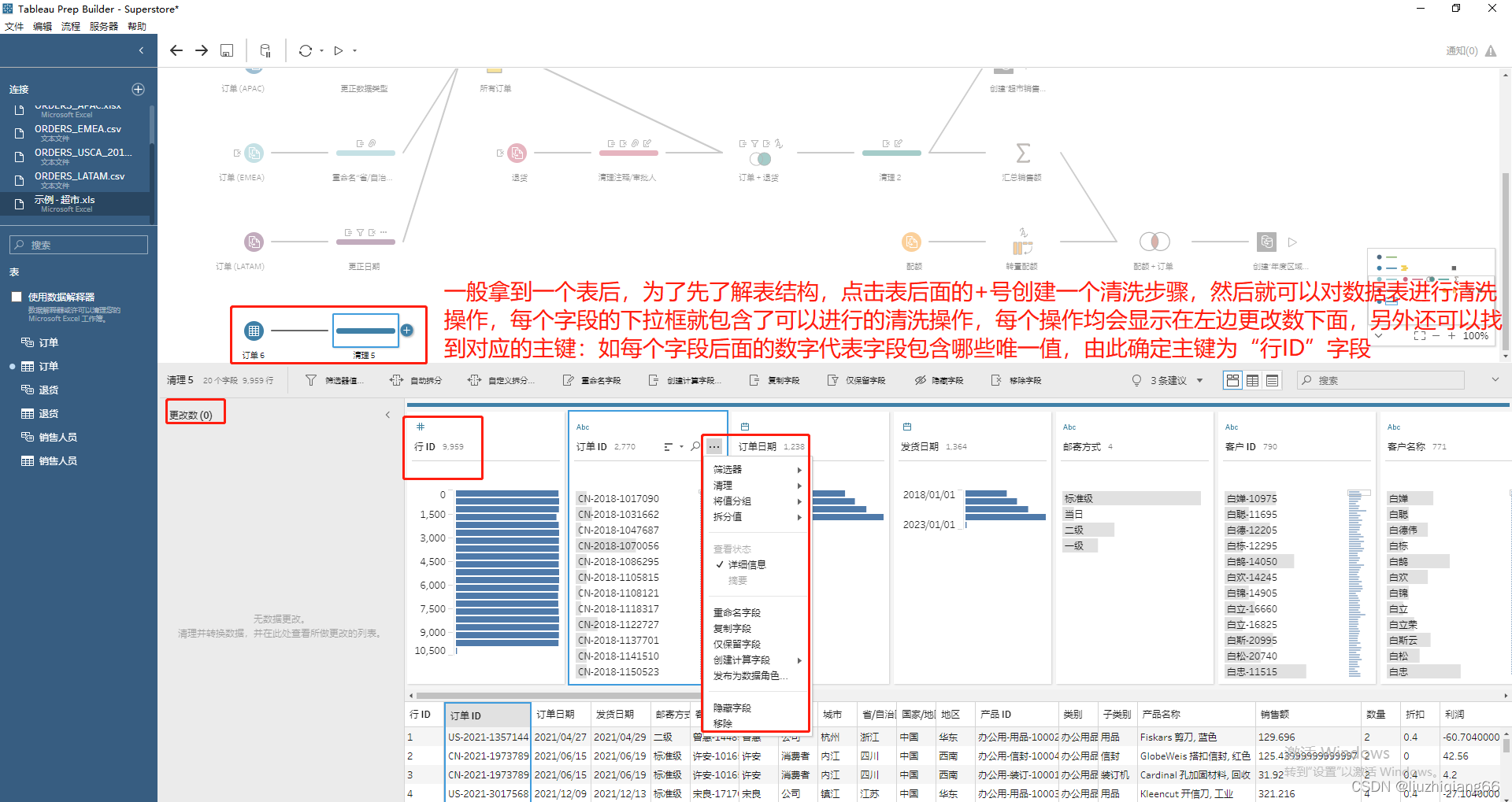Zoom out the flow with minus button
This screenshot has height=802, width=1512.
coord(1436,335)
